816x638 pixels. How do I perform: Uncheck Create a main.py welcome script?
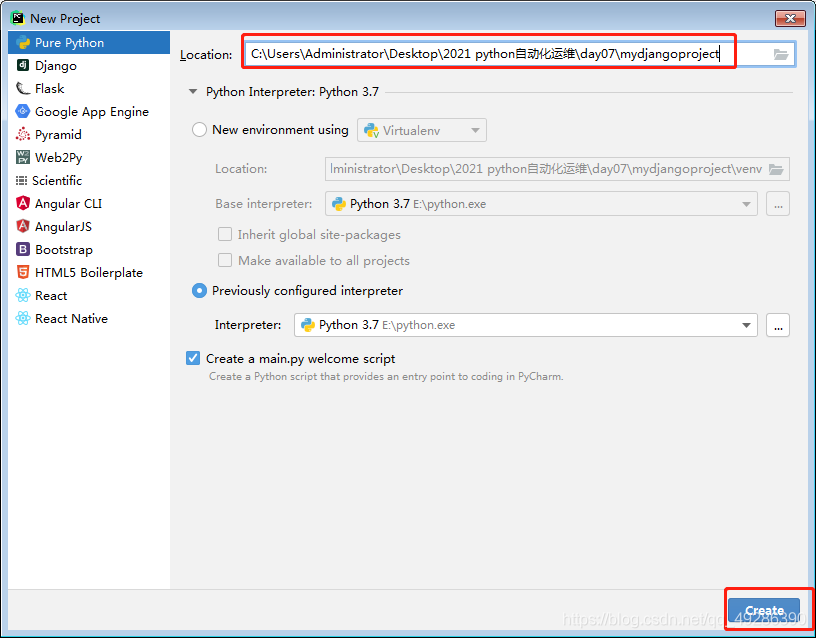pos(193,359)
